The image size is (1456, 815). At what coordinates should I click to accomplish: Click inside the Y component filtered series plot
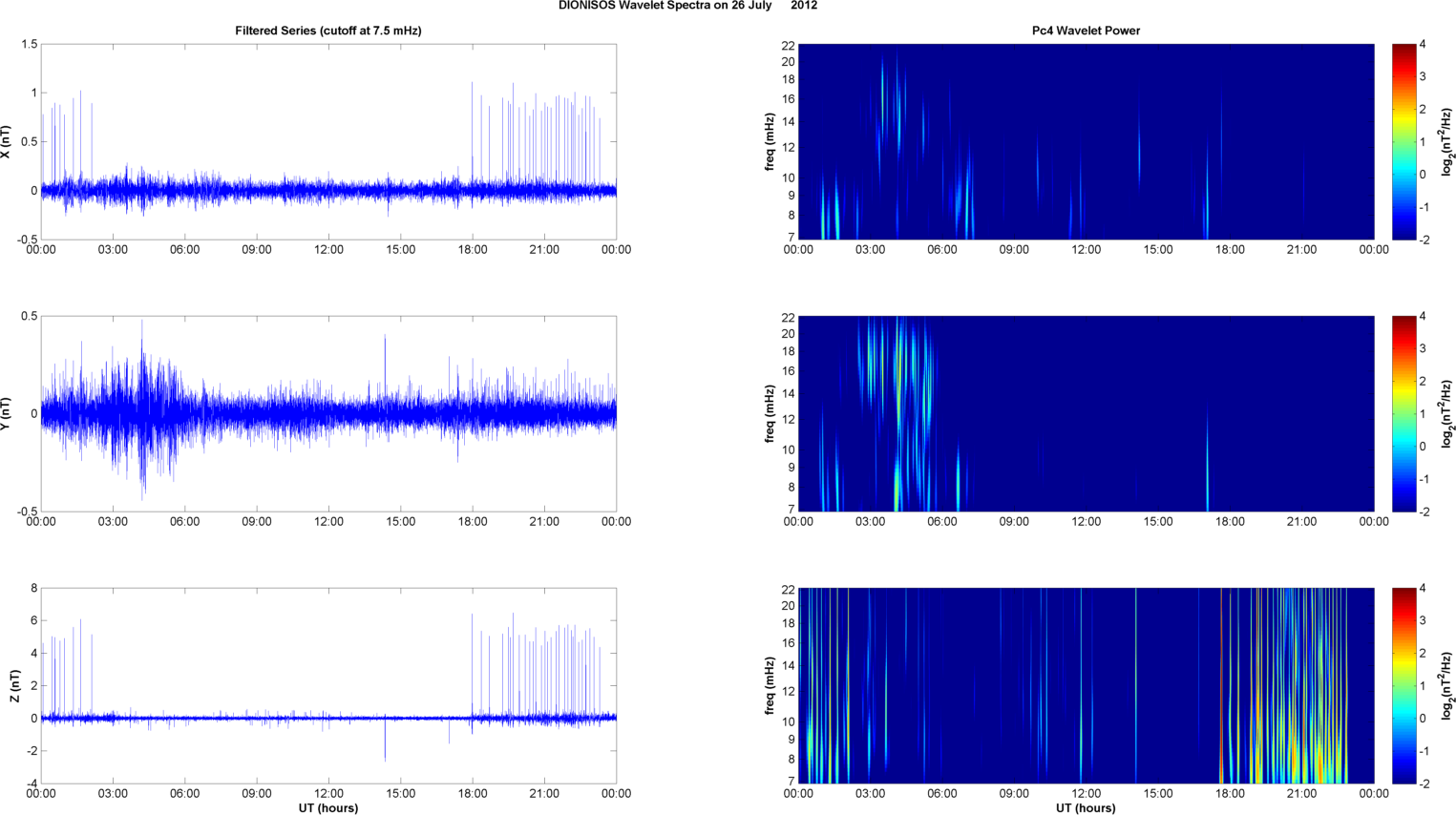[328, 413]
